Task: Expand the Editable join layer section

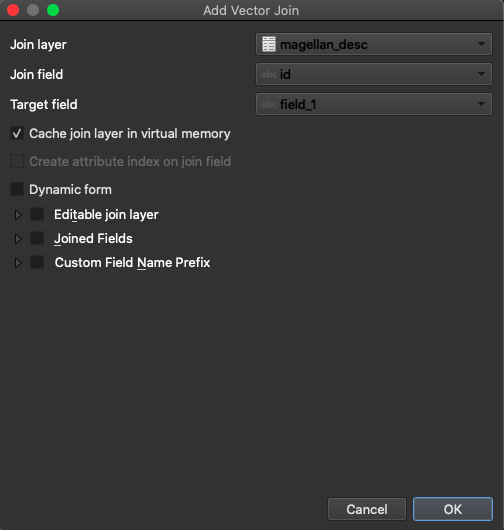Action: click(x=18, y=215)
